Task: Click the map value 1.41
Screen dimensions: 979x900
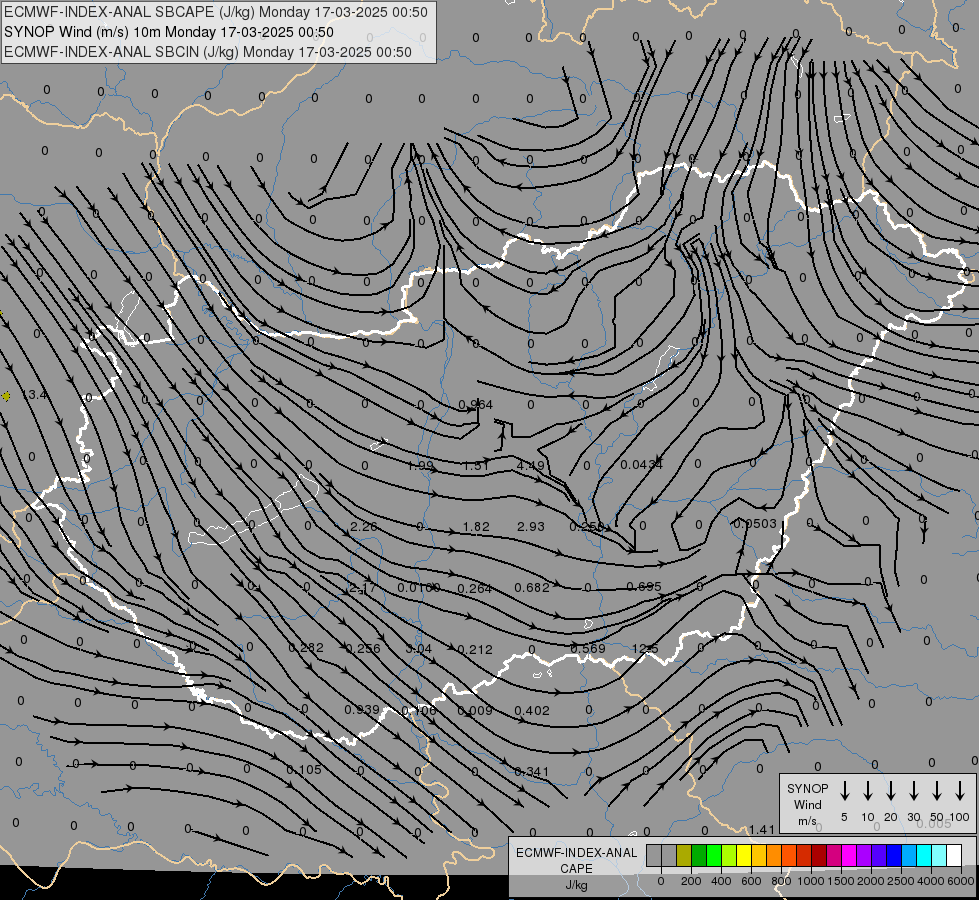Action: pyautogui.click(x=762, y=829)
